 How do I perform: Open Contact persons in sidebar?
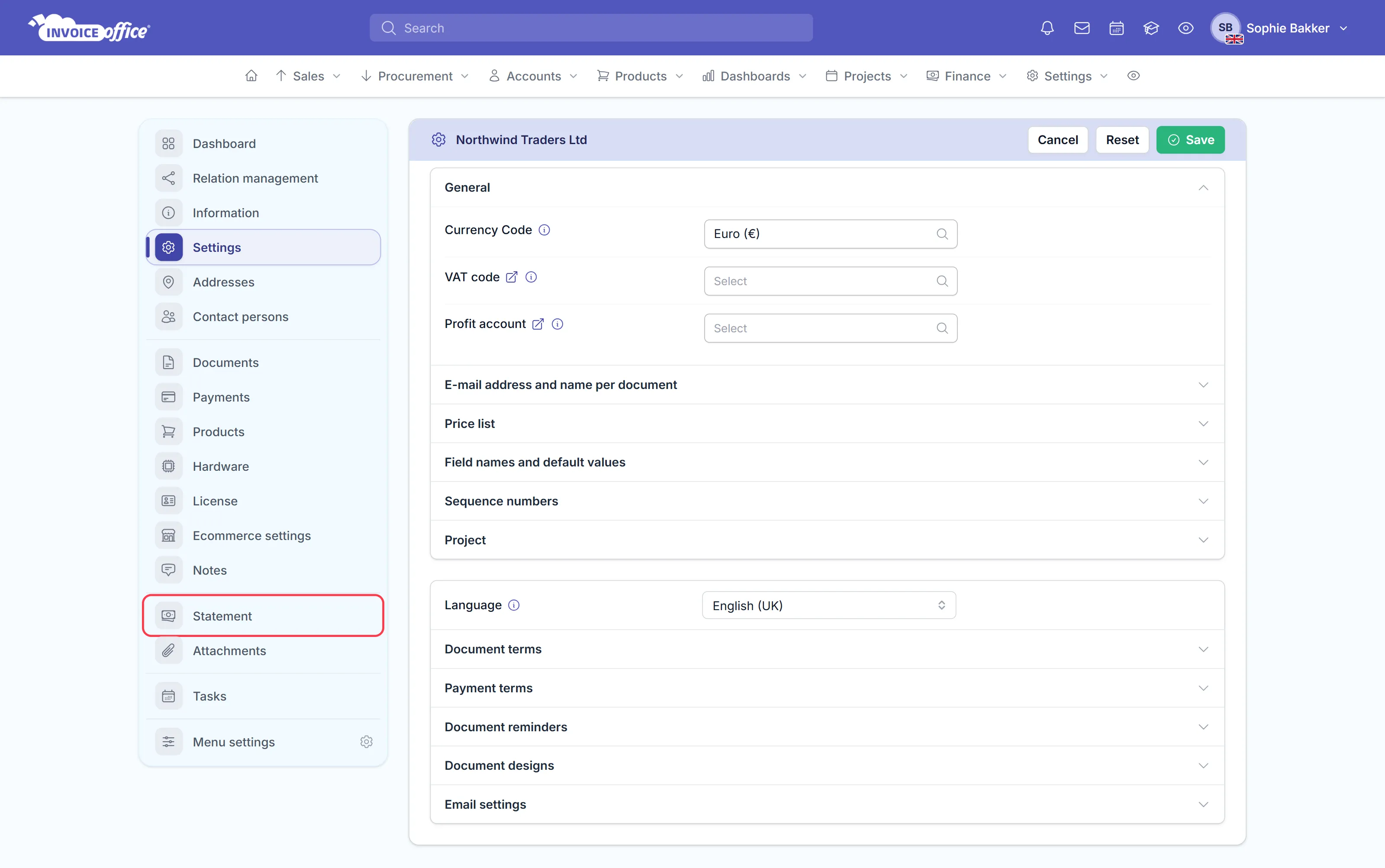coord(263,316)
